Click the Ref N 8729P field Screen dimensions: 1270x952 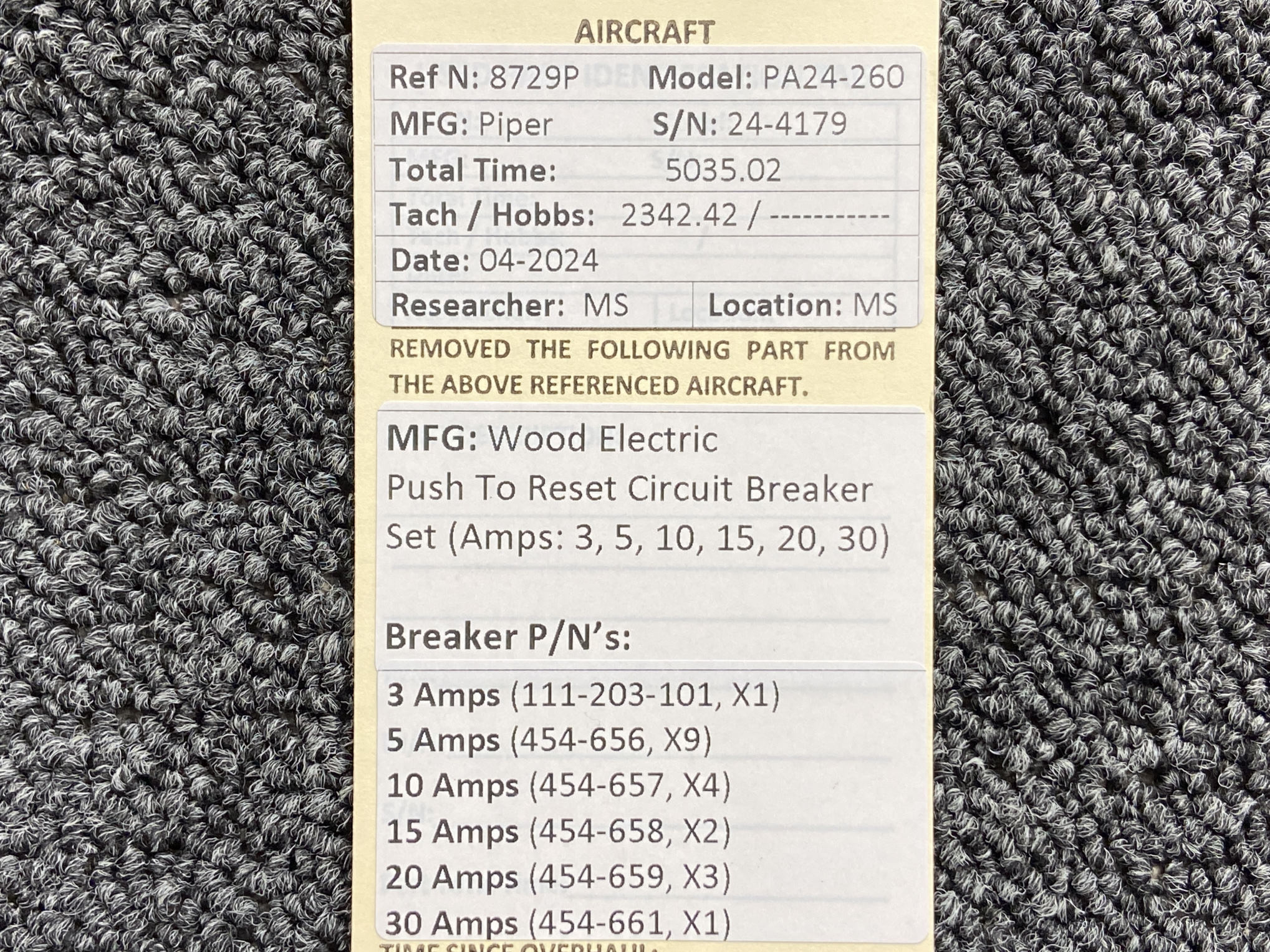pos(484,78)
